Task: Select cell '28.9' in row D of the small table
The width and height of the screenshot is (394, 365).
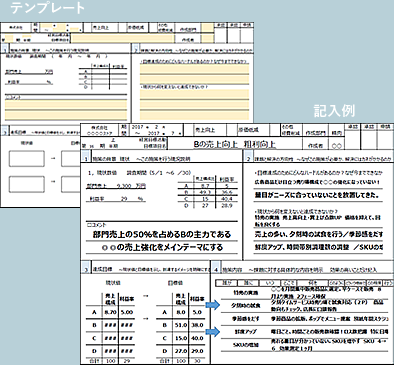Action: [227, 205]
